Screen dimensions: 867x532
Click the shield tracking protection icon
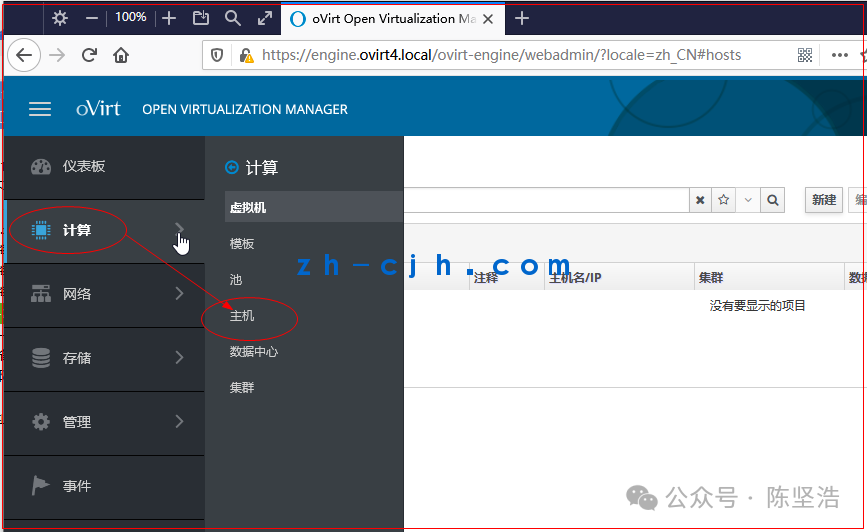(x=217, y=55)
